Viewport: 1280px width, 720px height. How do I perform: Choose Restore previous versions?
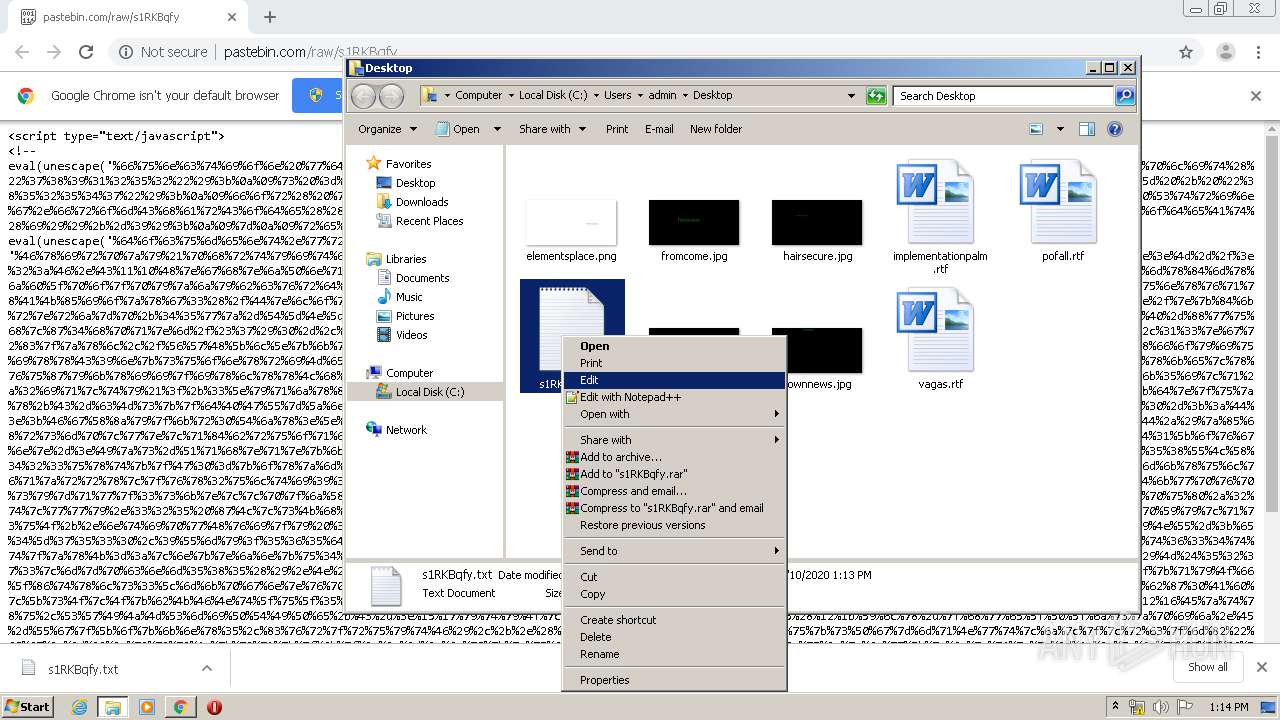(674, 525)
